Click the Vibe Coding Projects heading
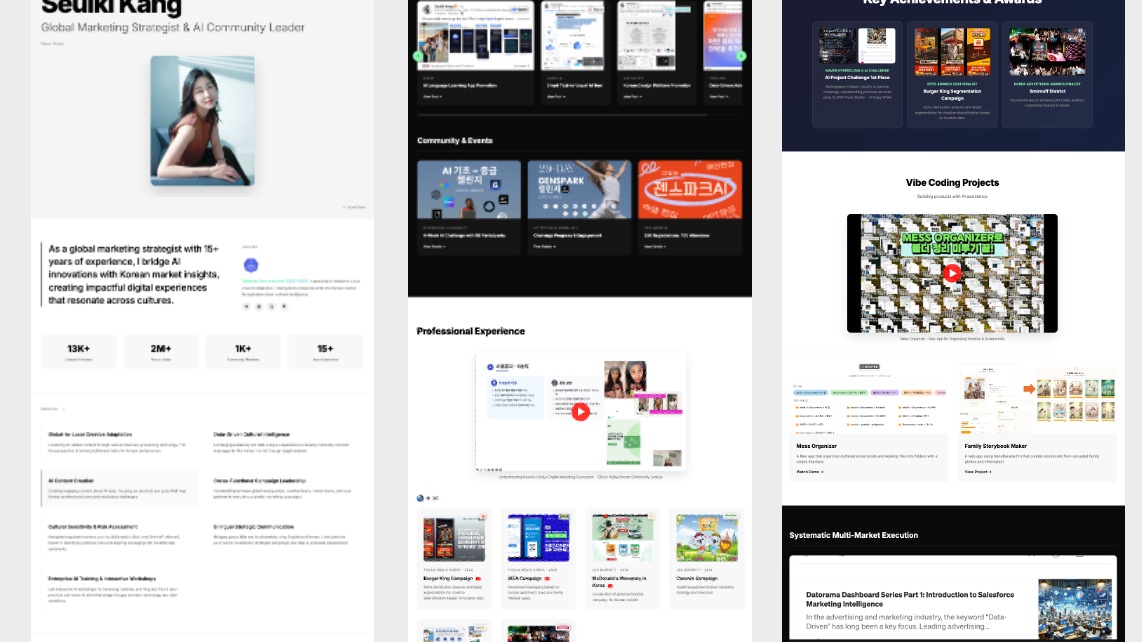The width and height of the screenshot is (1142, 642). point(952,183)
